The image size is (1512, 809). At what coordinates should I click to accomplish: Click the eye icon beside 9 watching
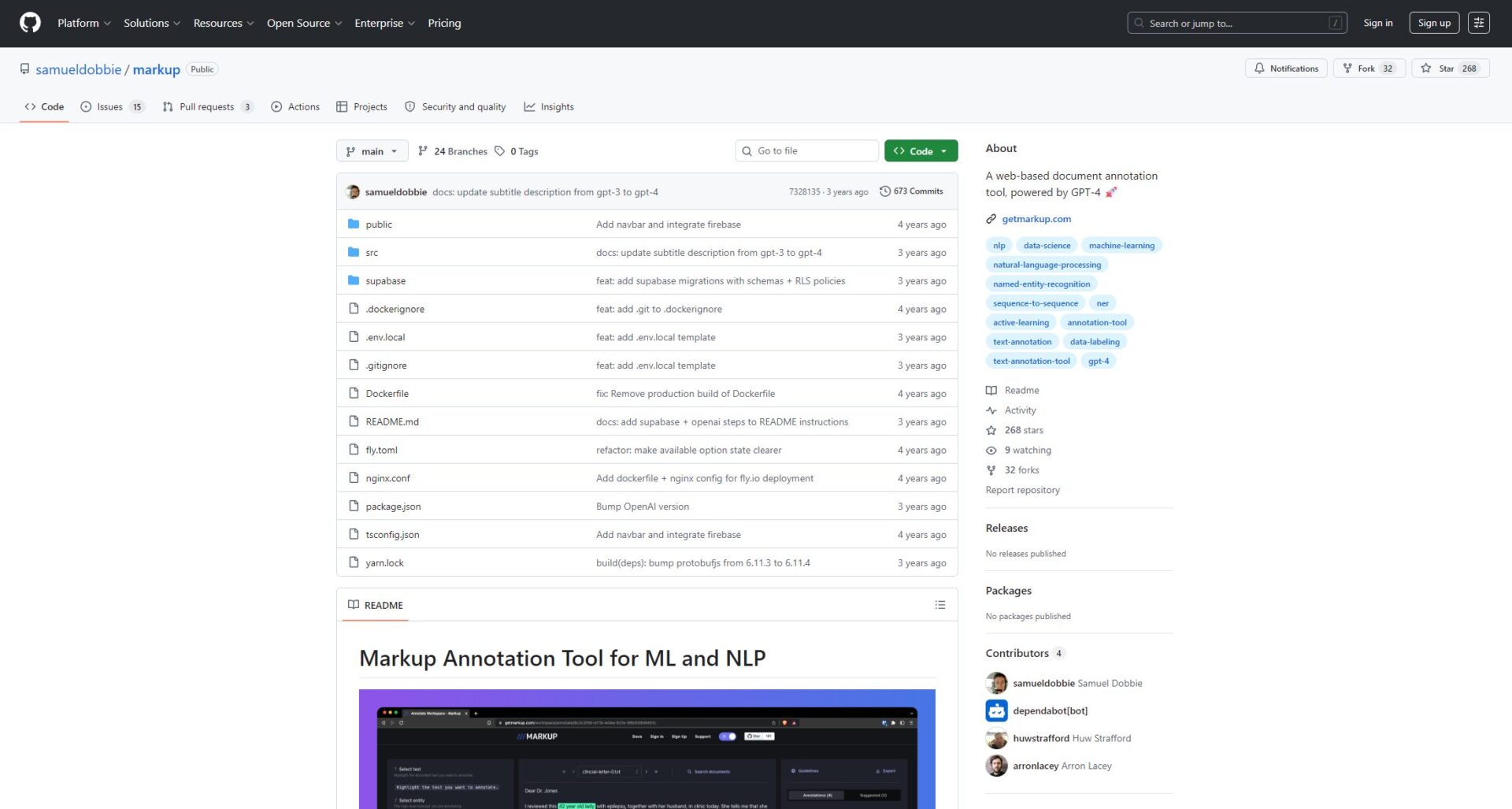pos(991,451)
